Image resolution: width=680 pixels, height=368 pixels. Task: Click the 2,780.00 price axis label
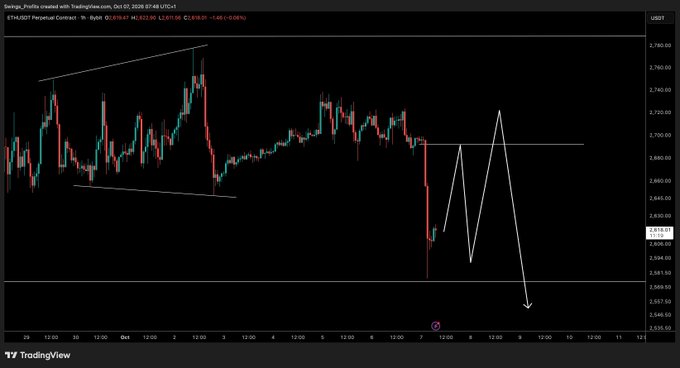tap(660, 46)
